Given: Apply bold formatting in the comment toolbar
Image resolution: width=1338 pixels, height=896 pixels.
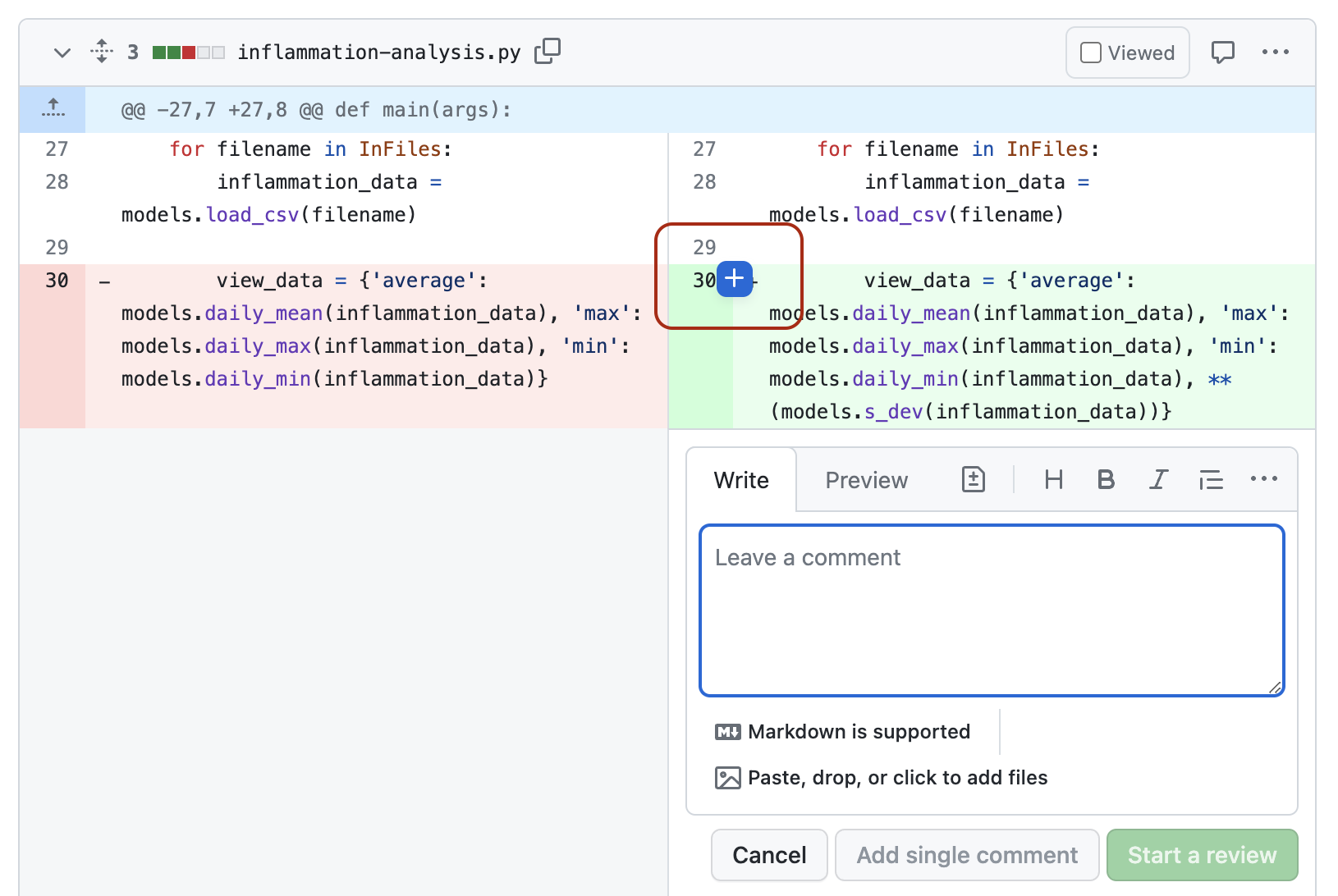Looking at the screenshot, I should click(x=1106, y=479).
